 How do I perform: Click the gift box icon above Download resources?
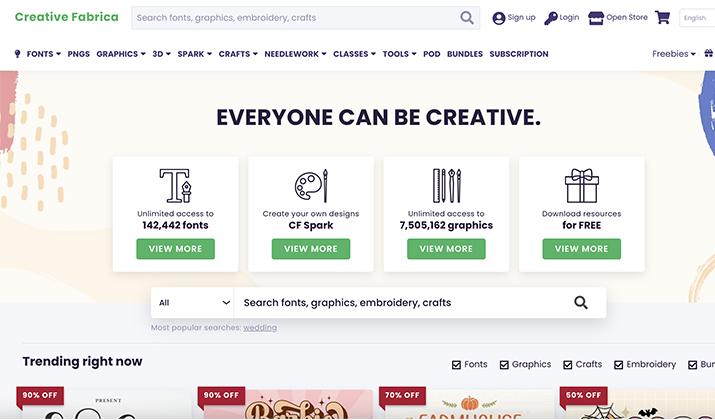tap(581, 186)
